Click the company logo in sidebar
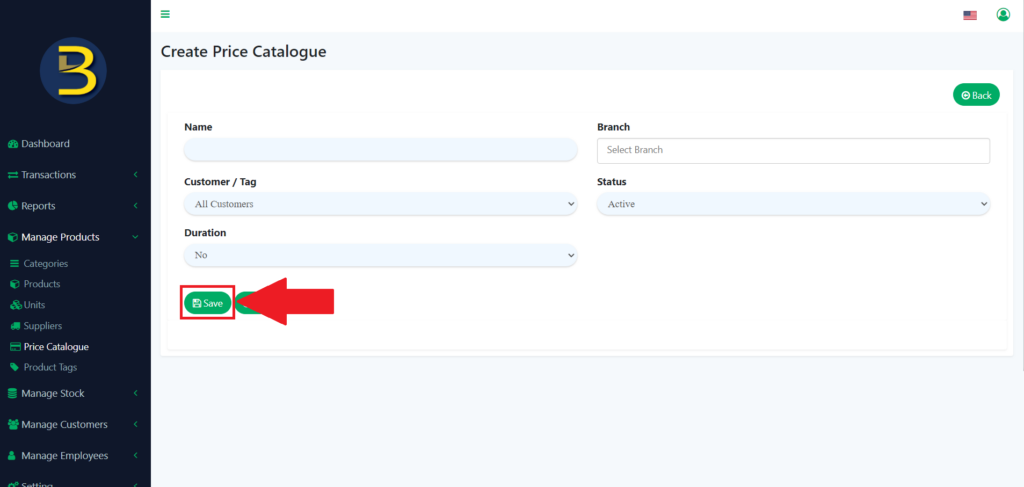The image size is (1024, 487). (73, 71)
